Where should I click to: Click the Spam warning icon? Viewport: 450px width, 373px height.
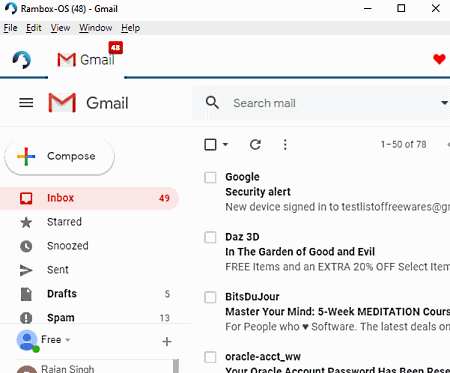[26, 318]
